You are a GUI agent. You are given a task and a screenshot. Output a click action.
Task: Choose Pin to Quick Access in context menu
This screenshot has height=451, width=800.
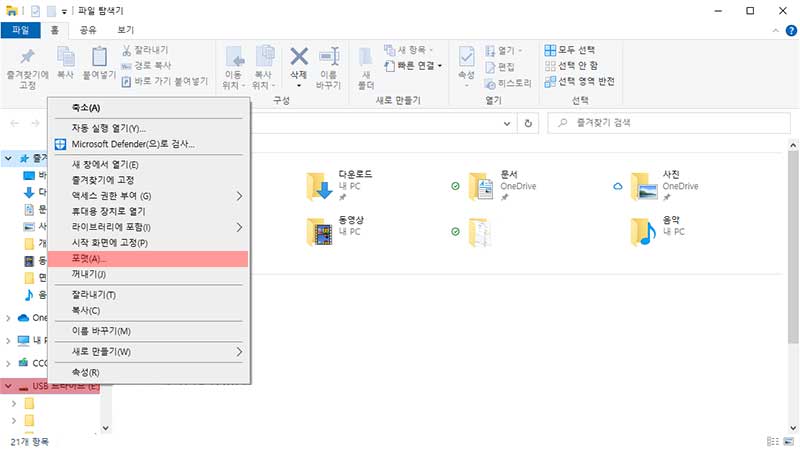[x=148, y=180]
